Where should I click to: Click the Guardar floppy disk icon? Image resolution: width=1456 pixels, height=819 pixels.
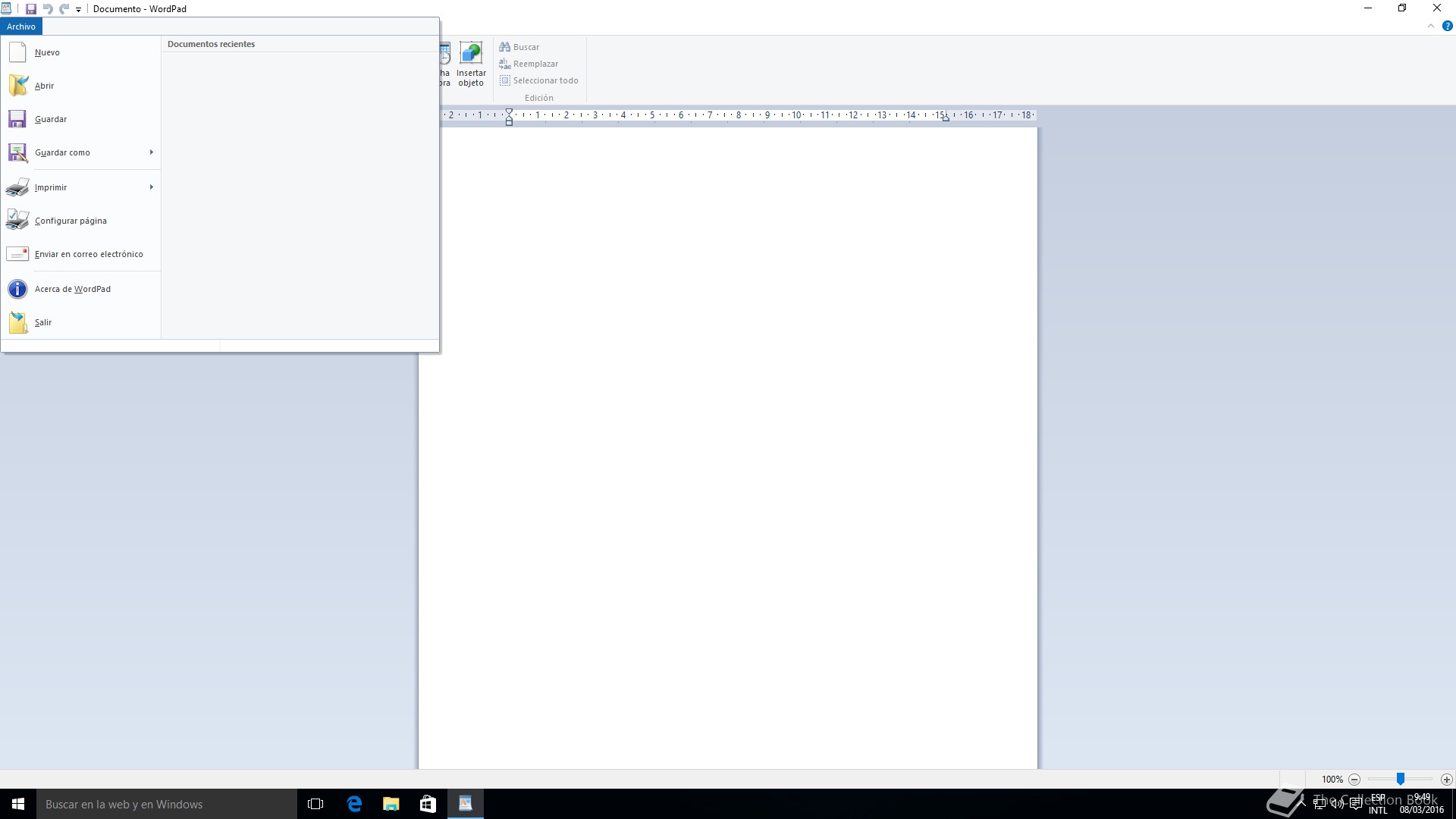(x=17, y=119)
